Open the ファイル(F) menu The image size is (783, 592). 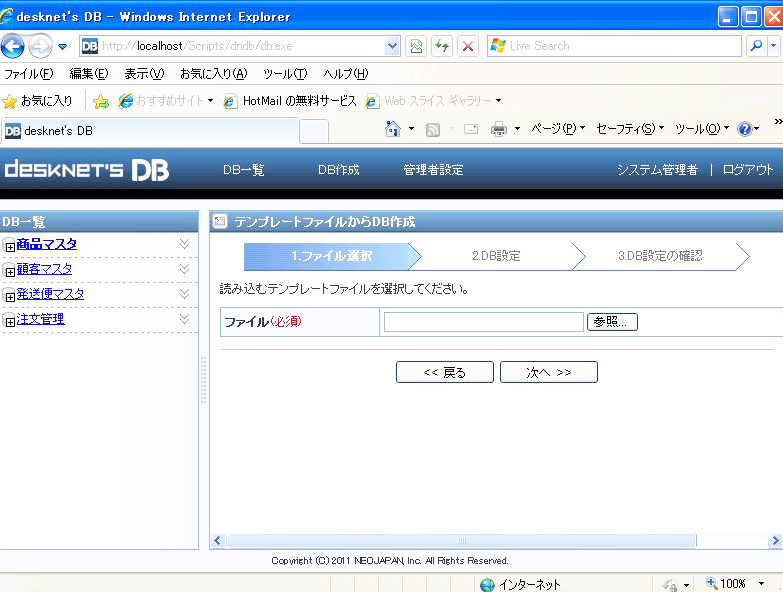28,74
